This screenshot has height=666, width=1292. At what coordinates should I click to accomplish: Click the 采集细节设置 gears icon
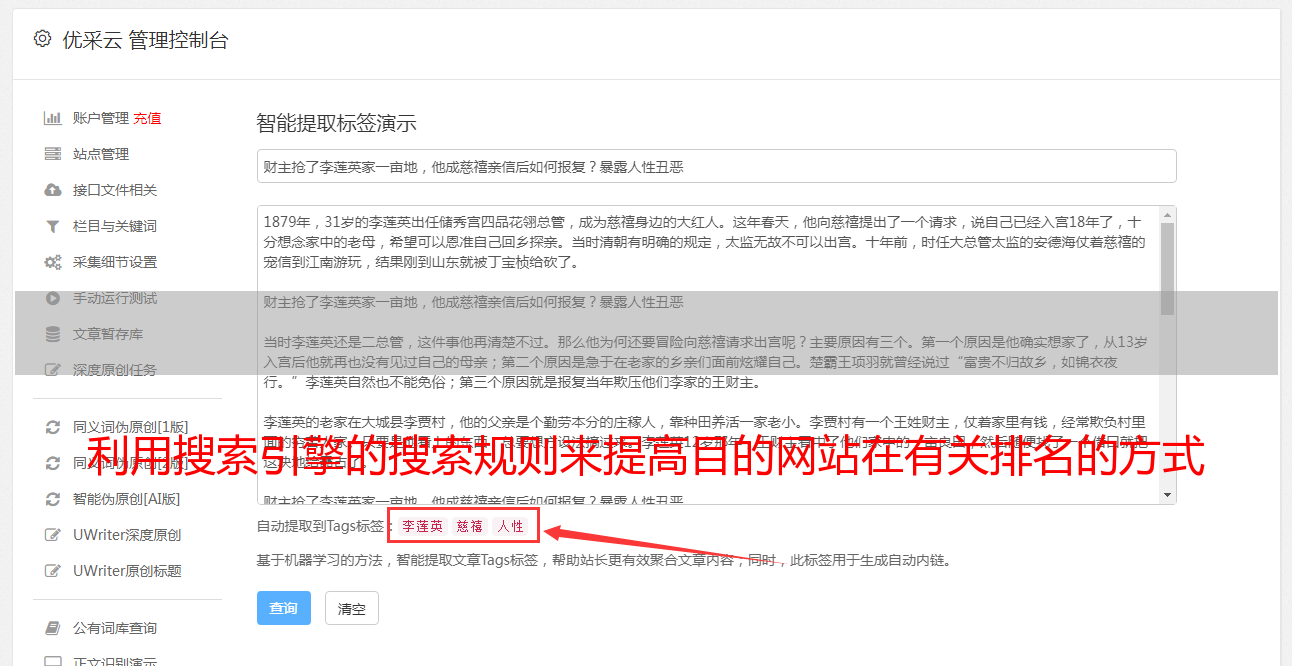tap(53, 262)
